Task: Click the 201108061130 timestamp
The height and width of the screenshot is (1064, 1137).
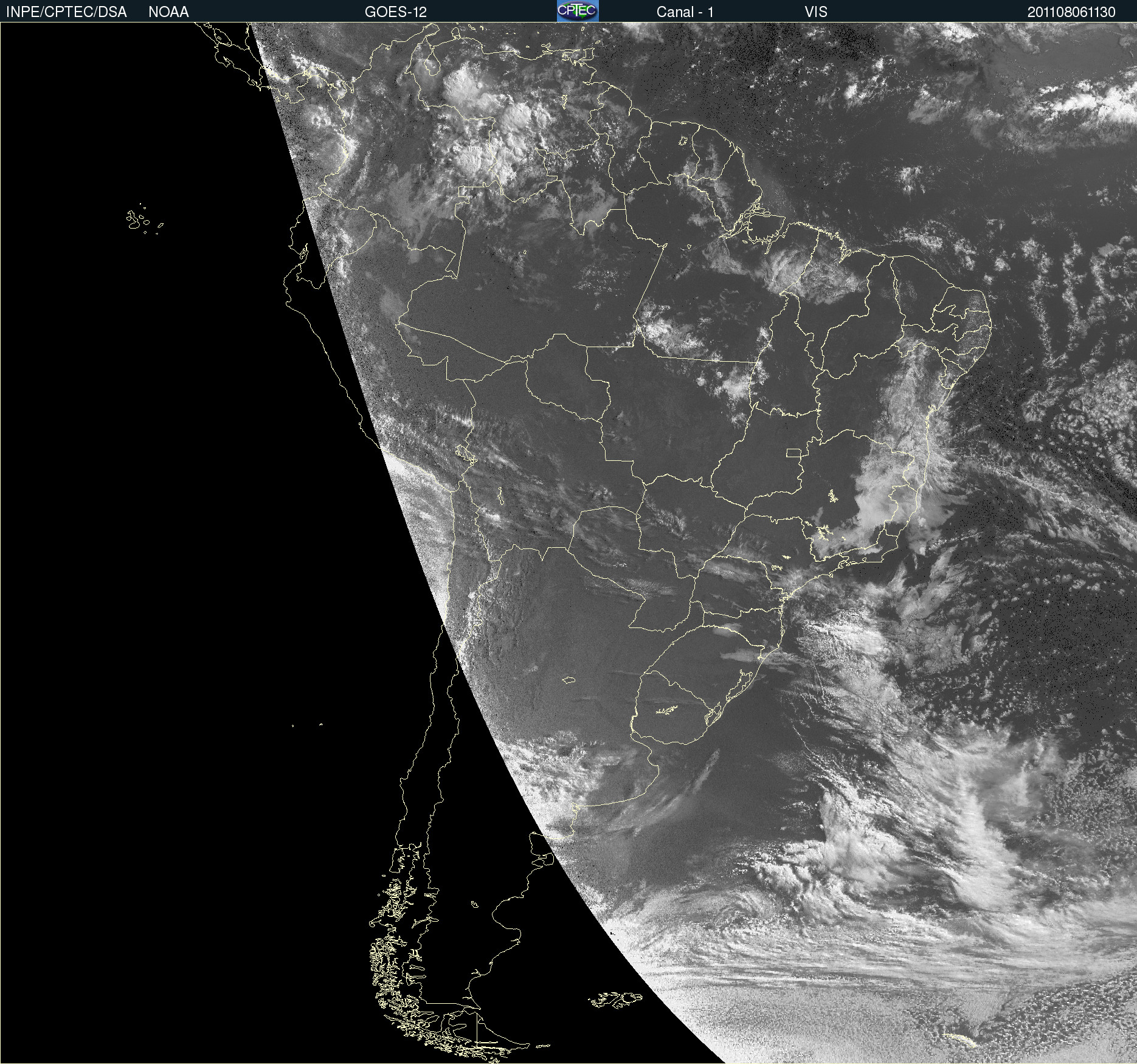Action: pos(1071,12)
